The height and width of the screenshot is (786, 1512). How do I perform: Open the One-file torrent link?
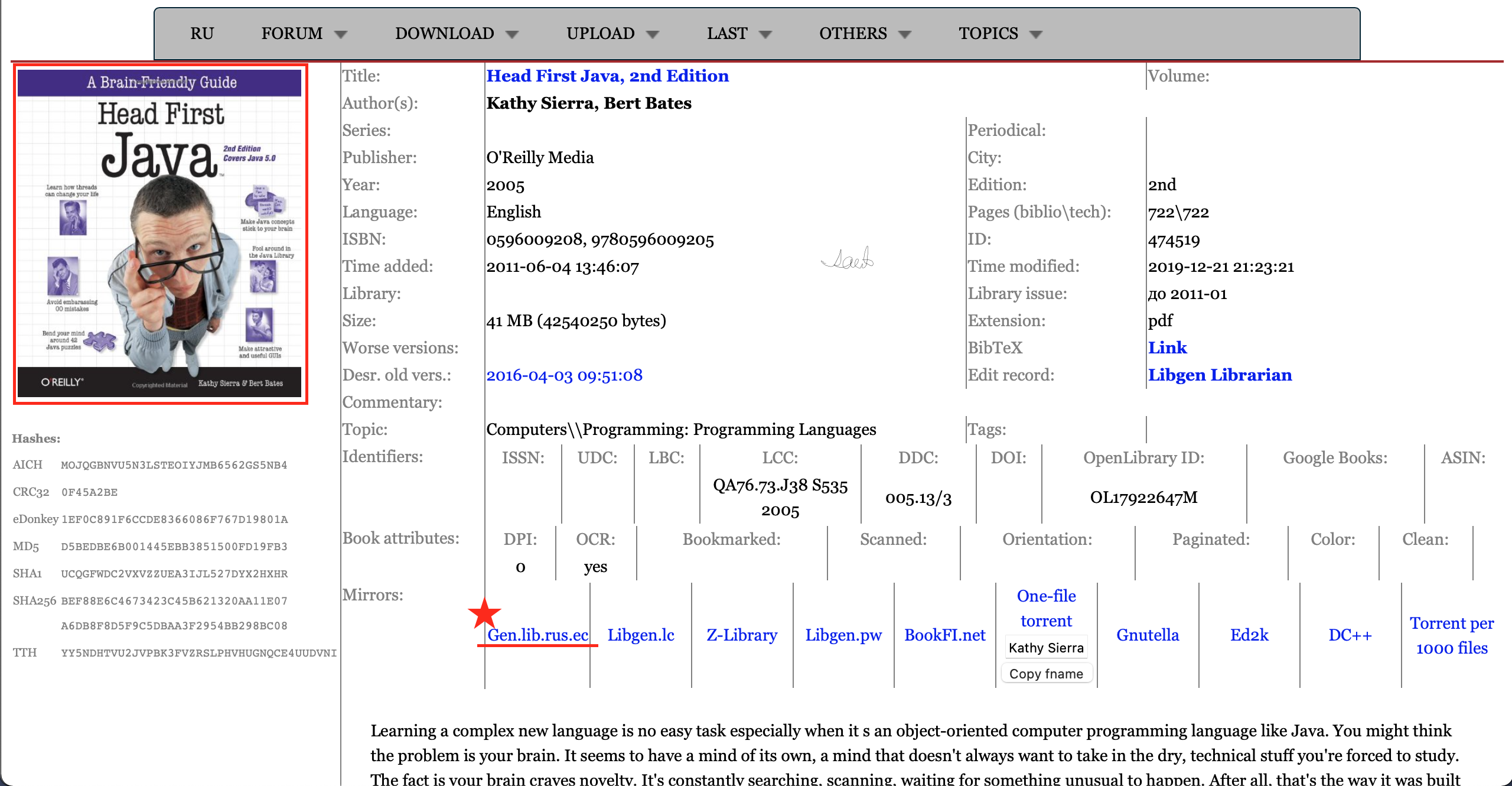[x=1046, y=608]
